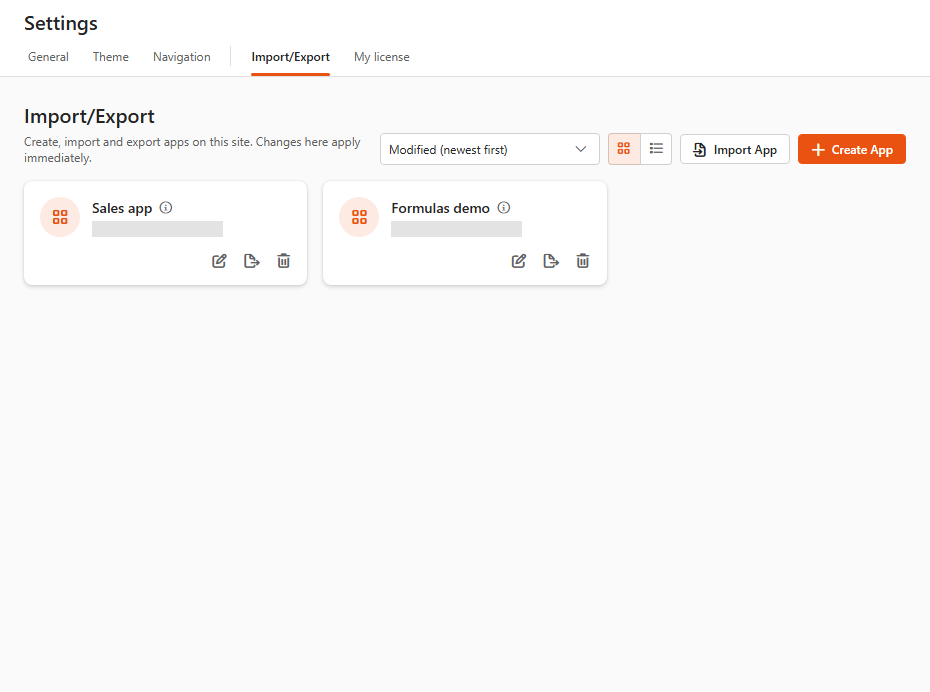Screen dimensions: 930x692
Task: Delete the Formulas demo app
Action: [583, 261]
